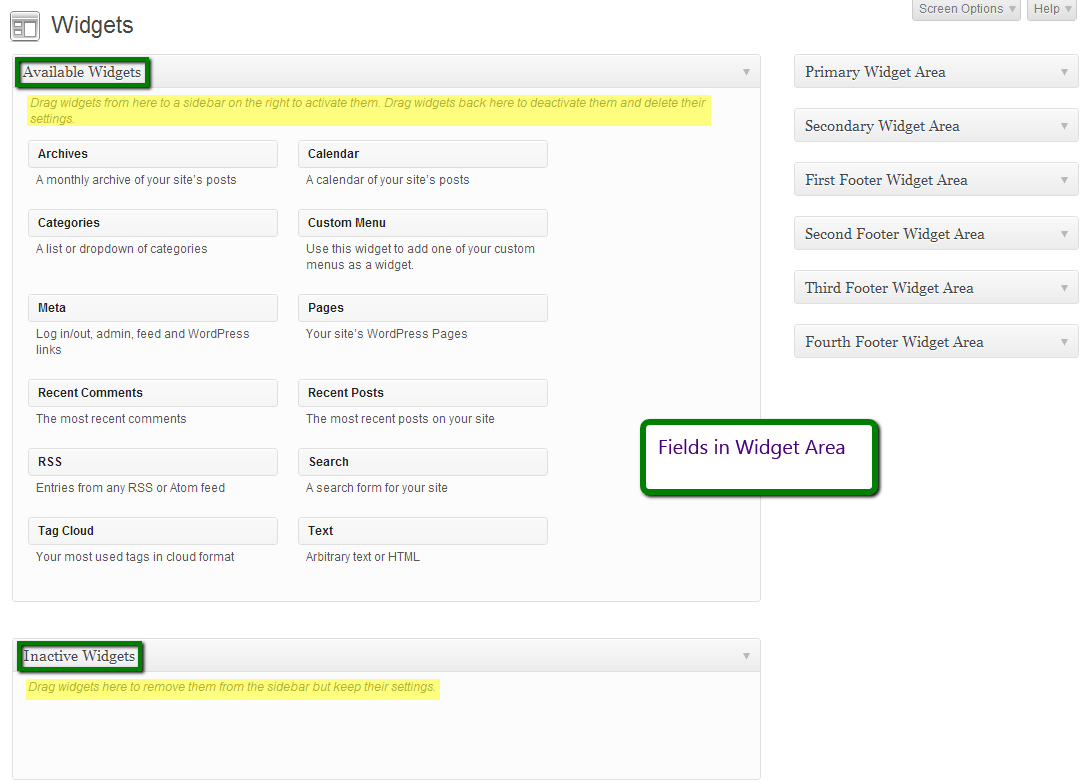Screen dimensions: 1090x782
Task: Select the Custom Menu widget
Action: 422,222
